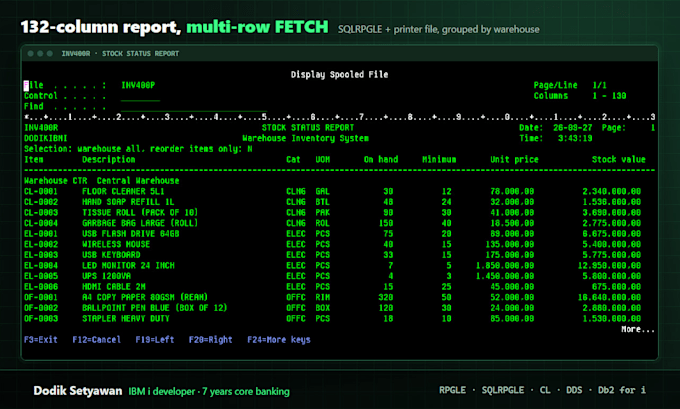Click USB FLASH DRIVE 64GB description

coord(131,234)
